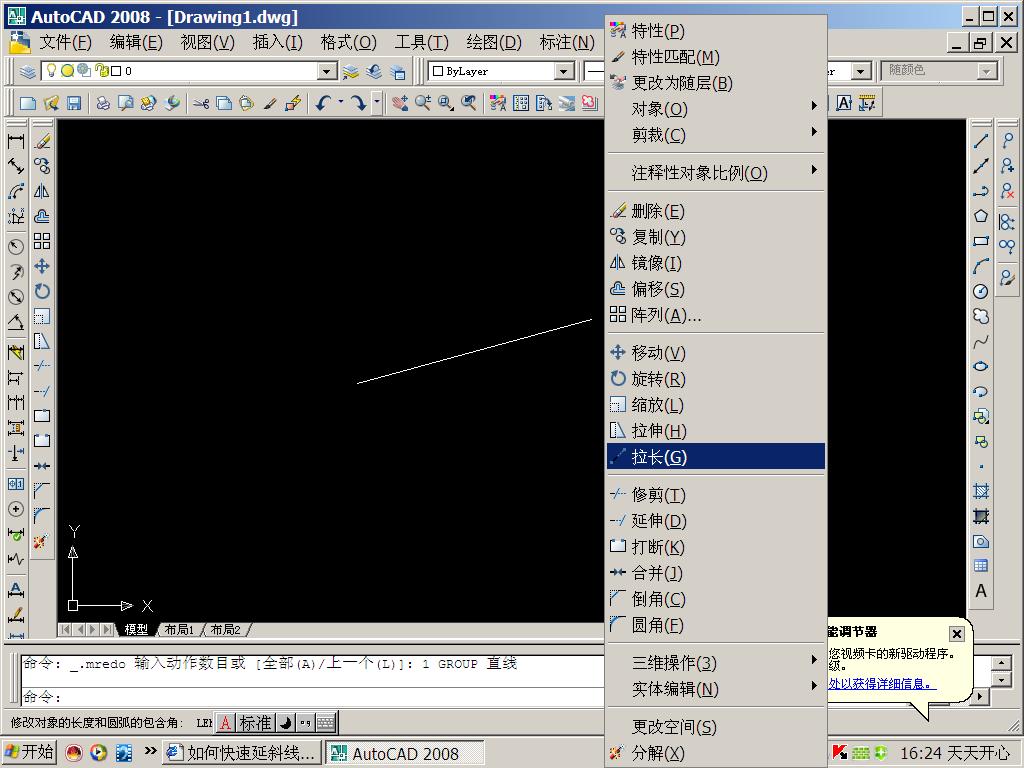Open the 文件(F) menu
Screen dimensions: 1024x768
[65, 42]
